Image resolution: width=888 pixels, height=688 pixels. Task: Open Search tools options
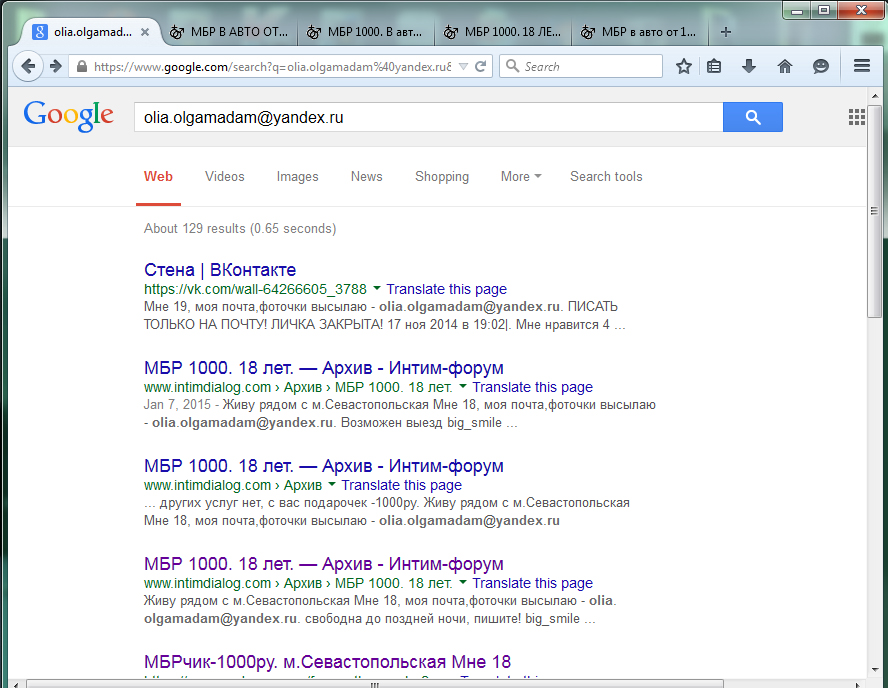tap(606, 177)
